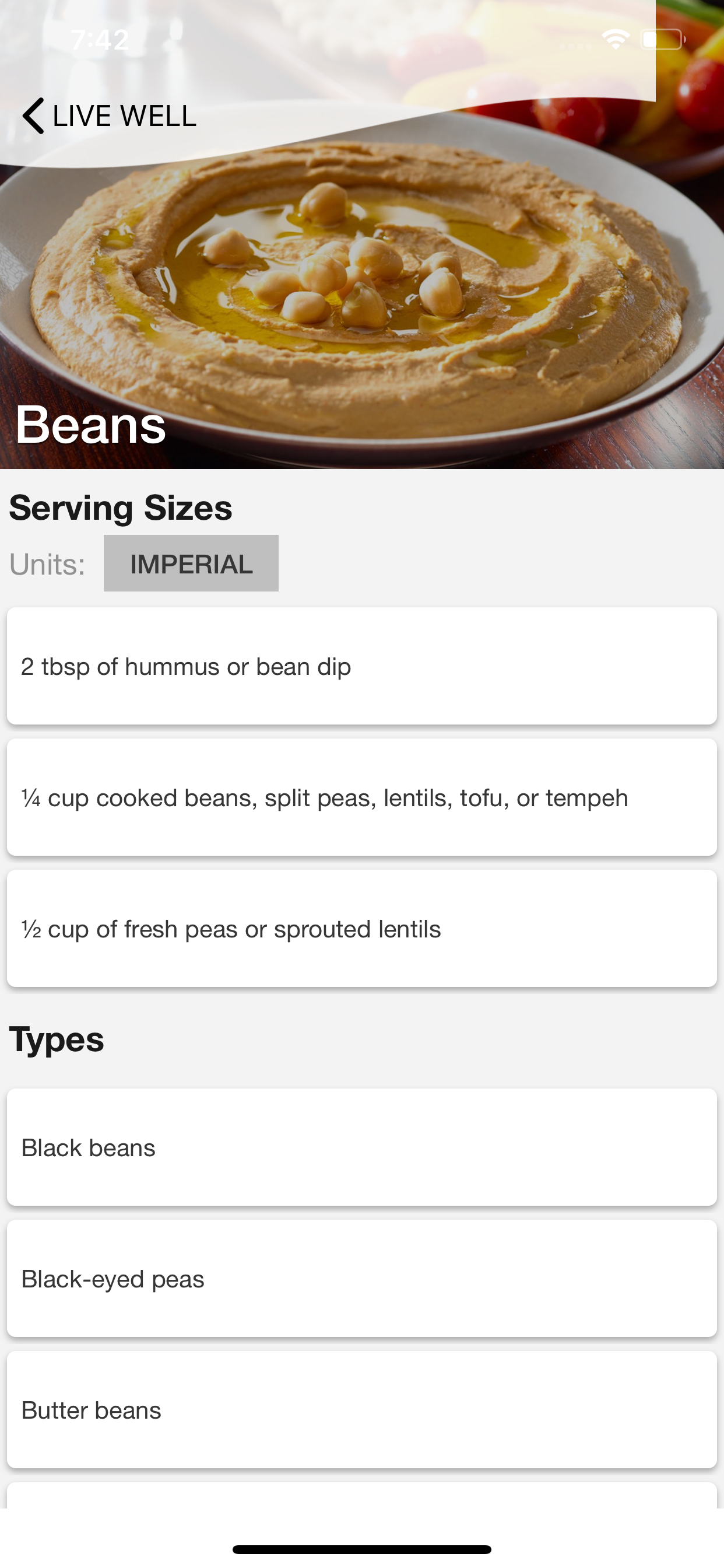Tap the Beans title text

91,425
